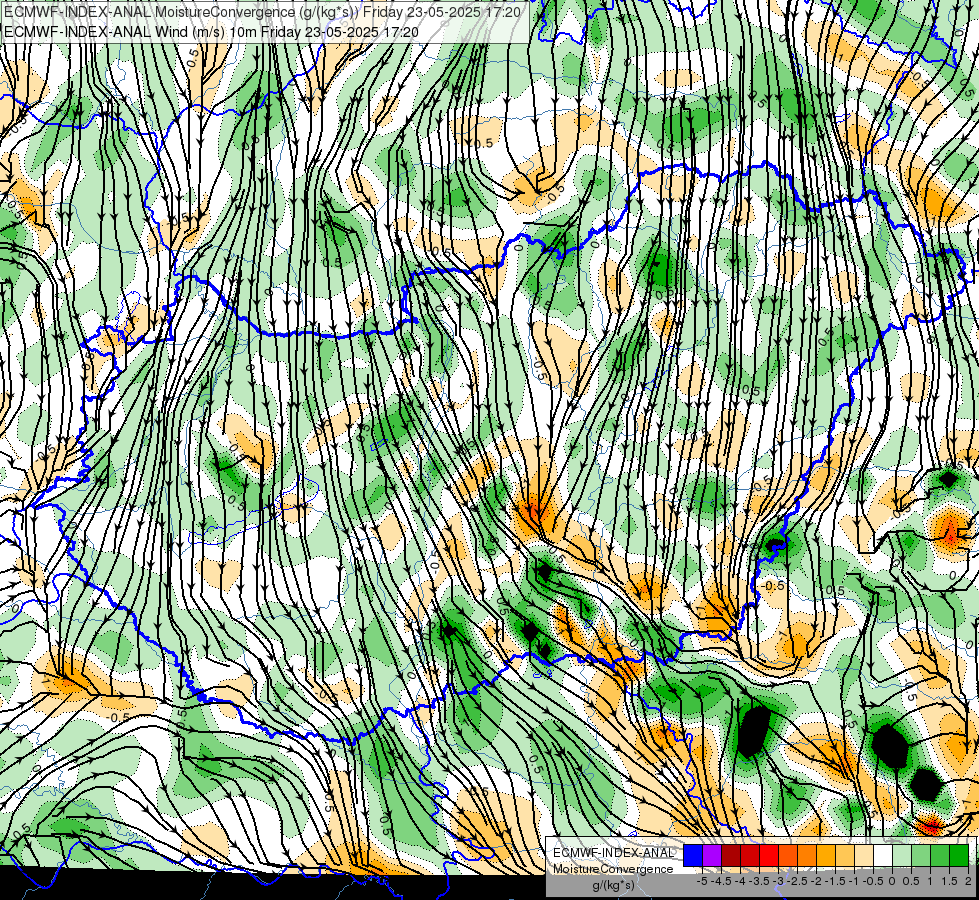Viewport: 979px width, 900px height.
Task: Choose the palest green swatch between 0 and 0.5
Action: click(x=902, y=855)
